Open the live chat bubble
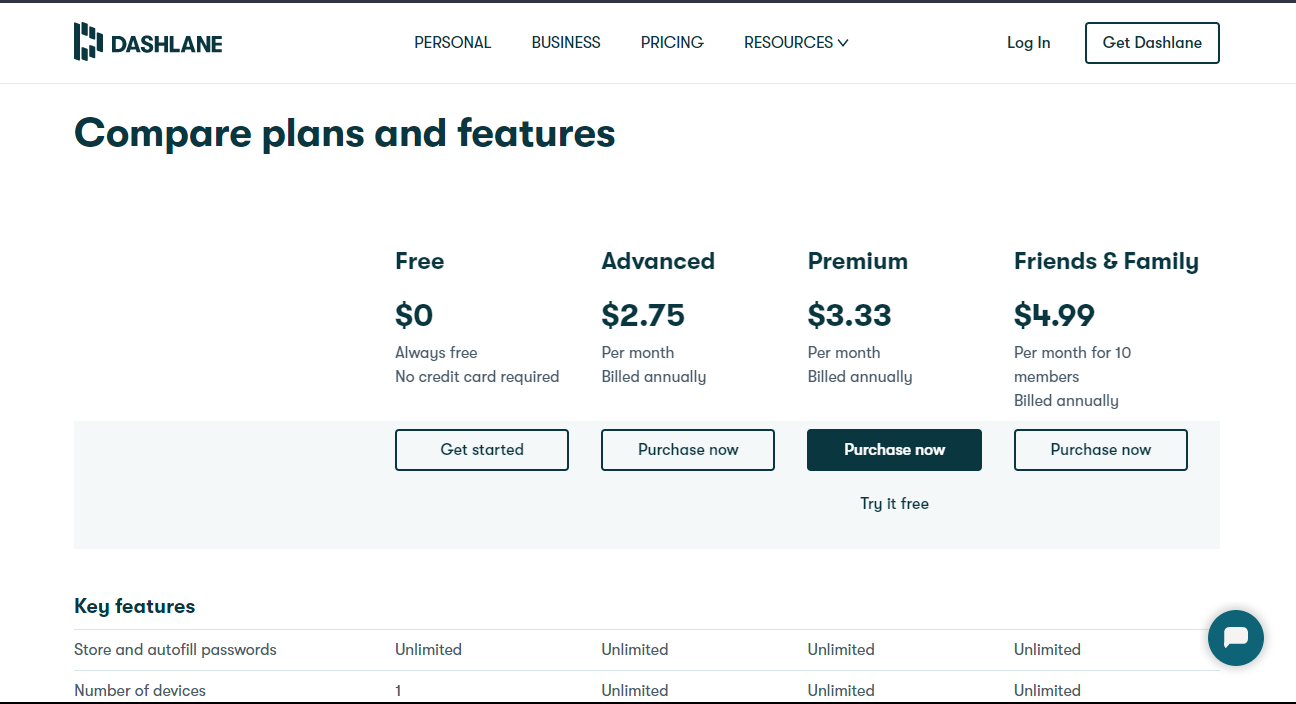Viewport: 1296px width, 704px height. pyautogui.click(x=1235, y=638)
